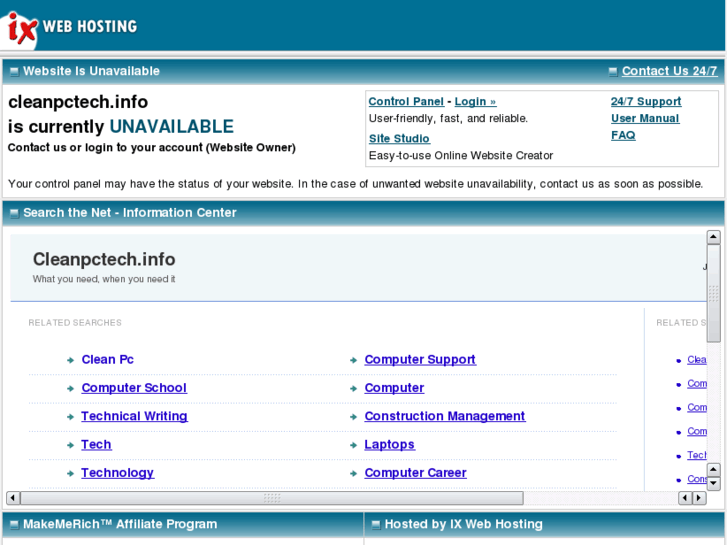Click arrow bullet beside Computer Career

pyautogui.click(x=353, y=474)
